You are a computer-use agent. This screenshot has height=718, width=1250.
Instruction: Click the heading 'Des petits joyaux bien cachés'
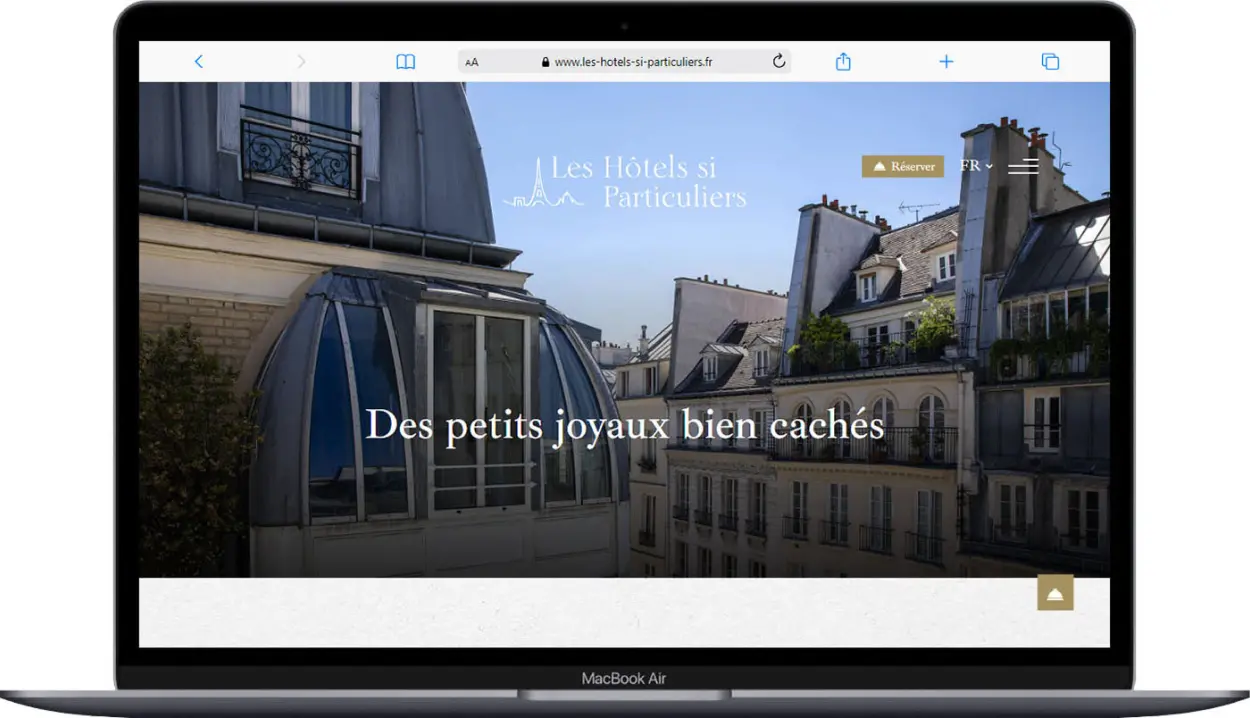pyautogui.click(x=625, y=426)
